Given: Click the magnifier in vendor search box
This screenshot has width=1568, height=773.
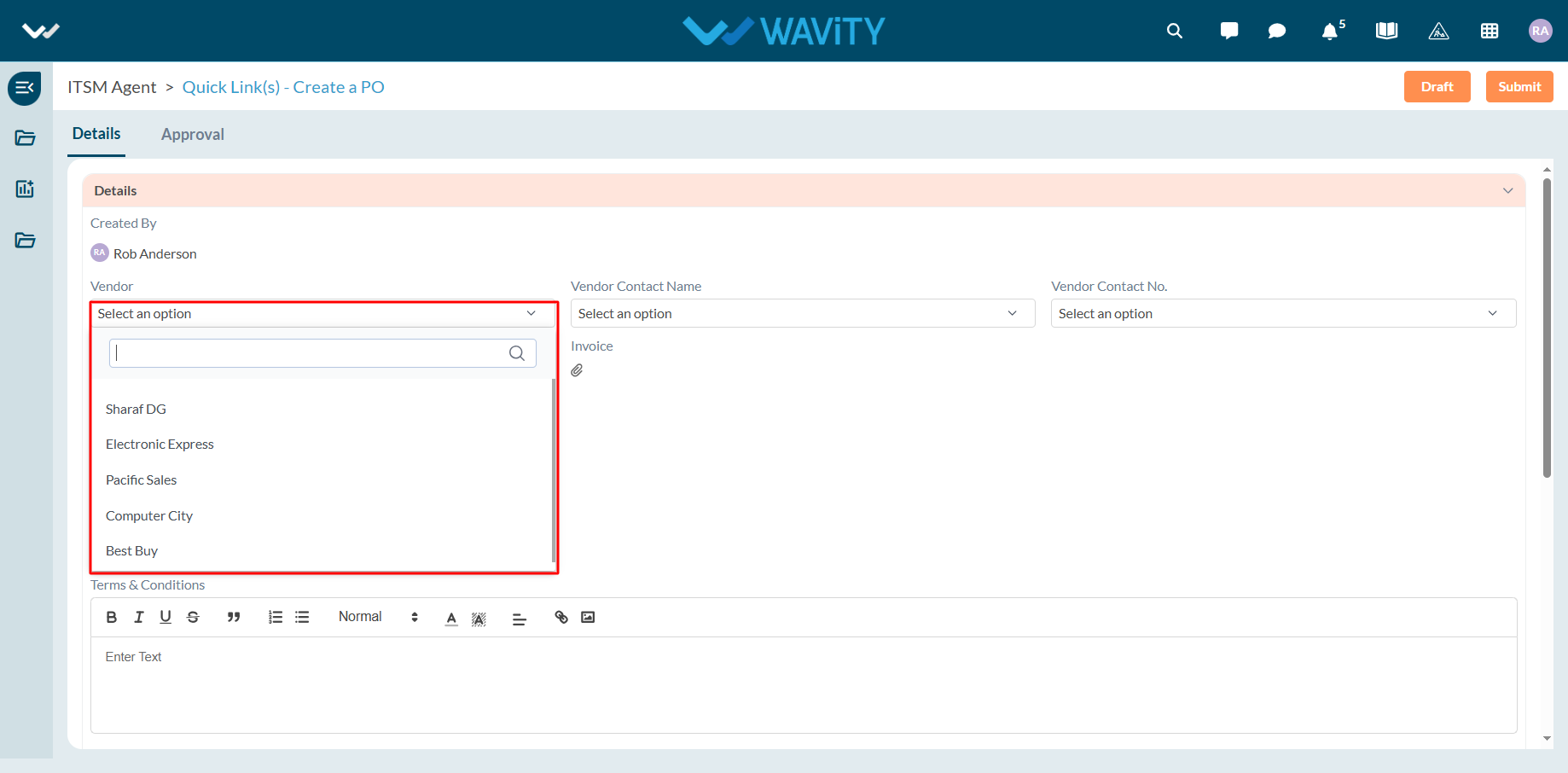Looking at the screenshot, I should coord(517,353).
